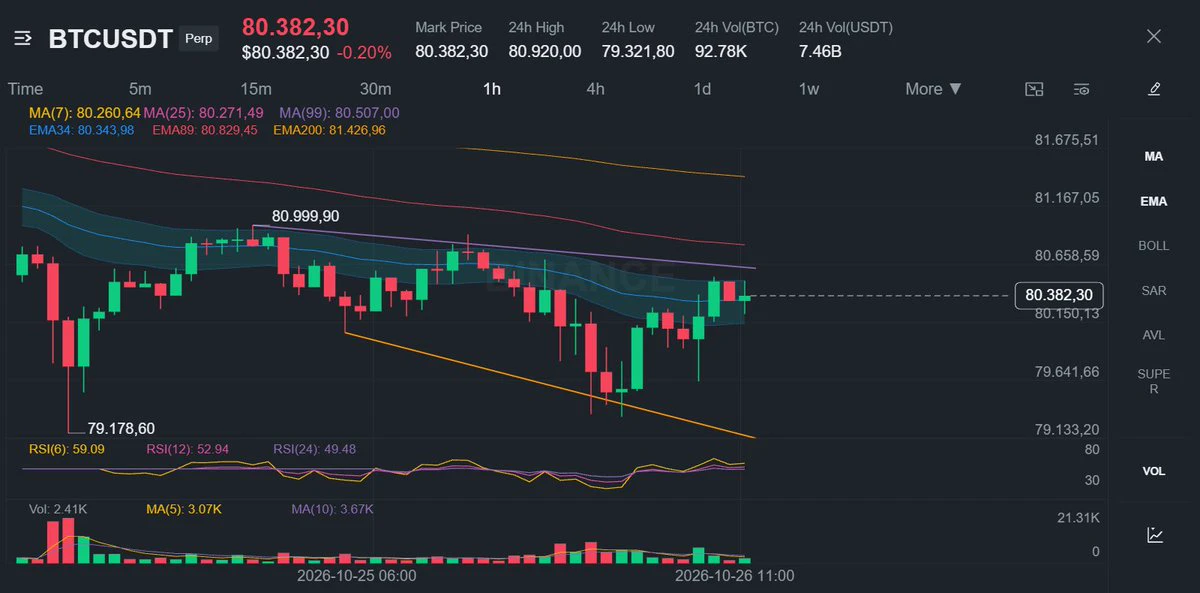This screenshot has width=1200, height=593.
Task: Select the 1w timeframe
Action: 808,89
